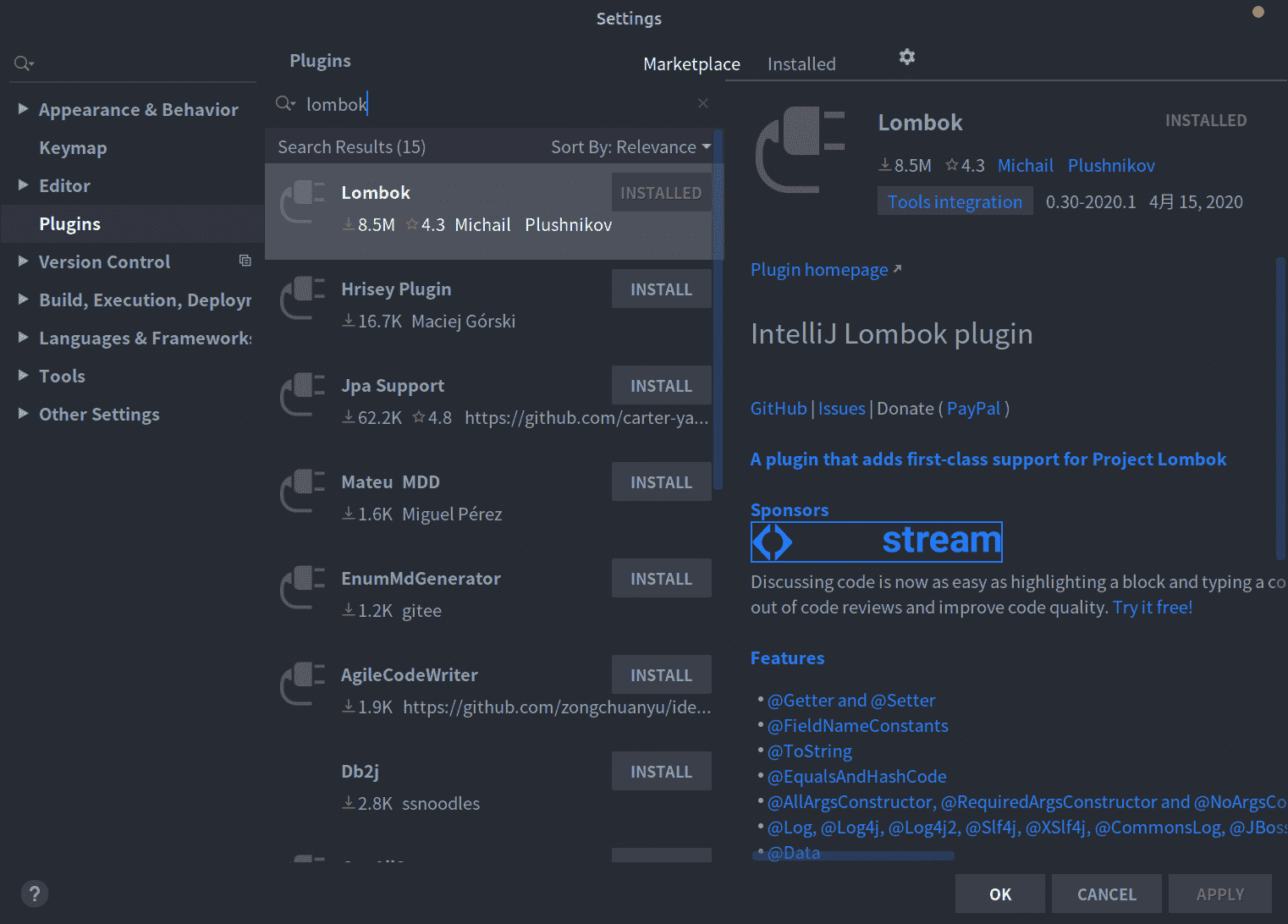Click the large Lombok plugin logo
This screenshot has width=1288, height=924.
coord(800,149)
